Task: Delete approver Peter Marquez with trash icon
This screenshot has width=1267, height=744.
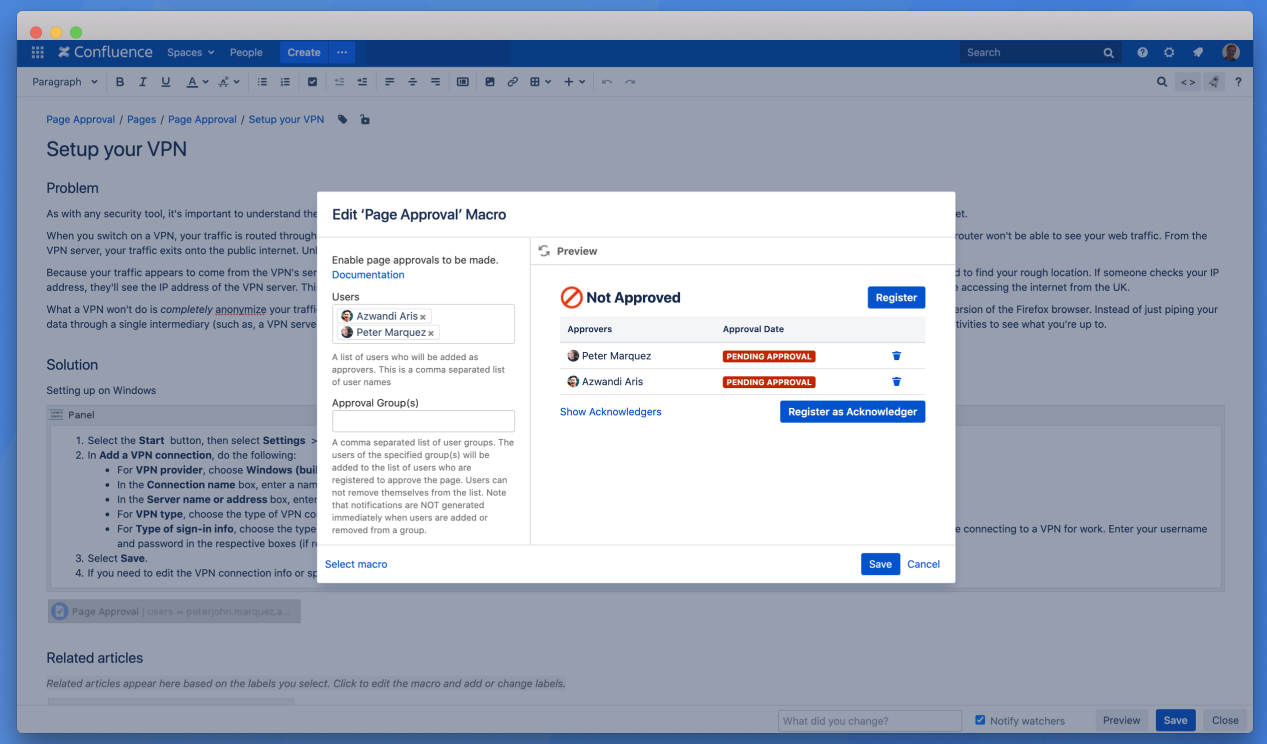Action: pyautogui.click(x=896, y=356)
